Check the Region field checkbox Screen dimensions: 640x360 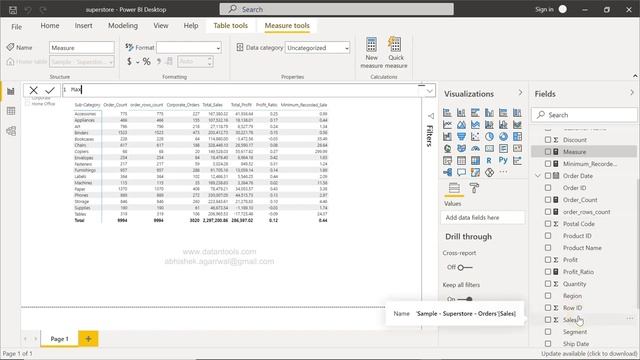[x=548, y=296]
